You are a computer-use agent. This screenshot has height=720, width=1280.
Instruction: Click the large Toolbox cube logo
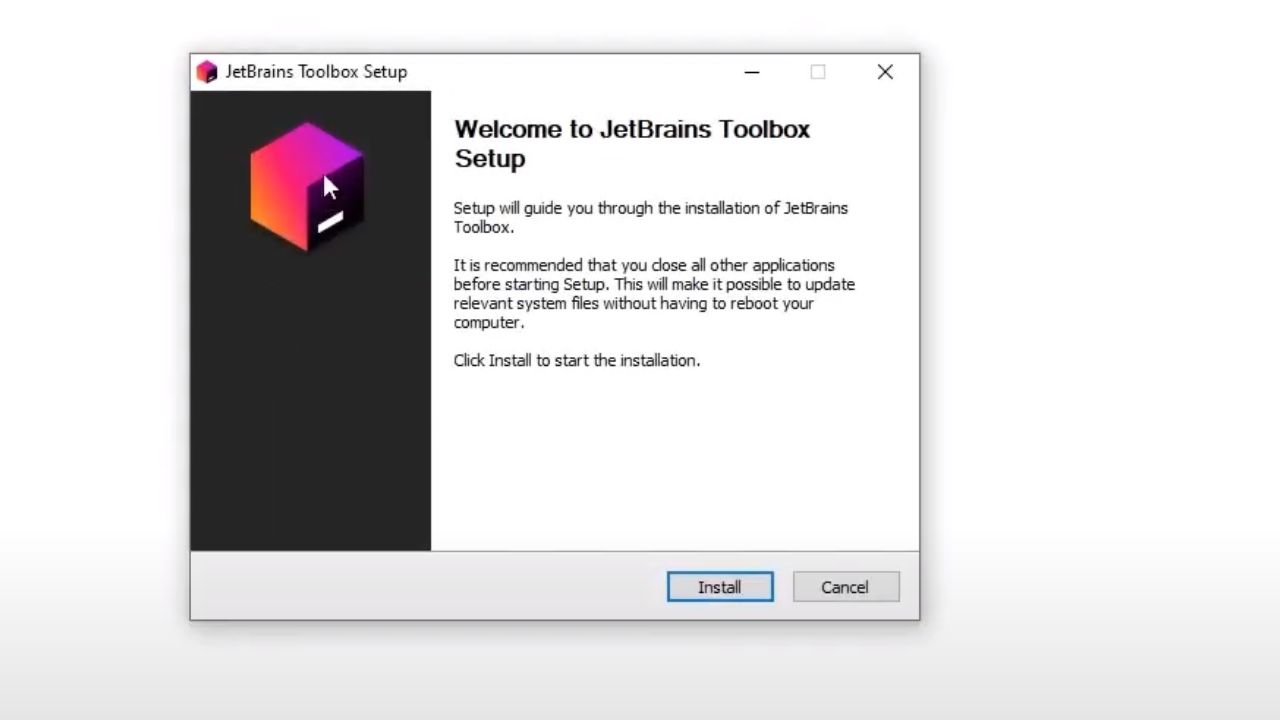pyautogui.click(x=307, y=187)
